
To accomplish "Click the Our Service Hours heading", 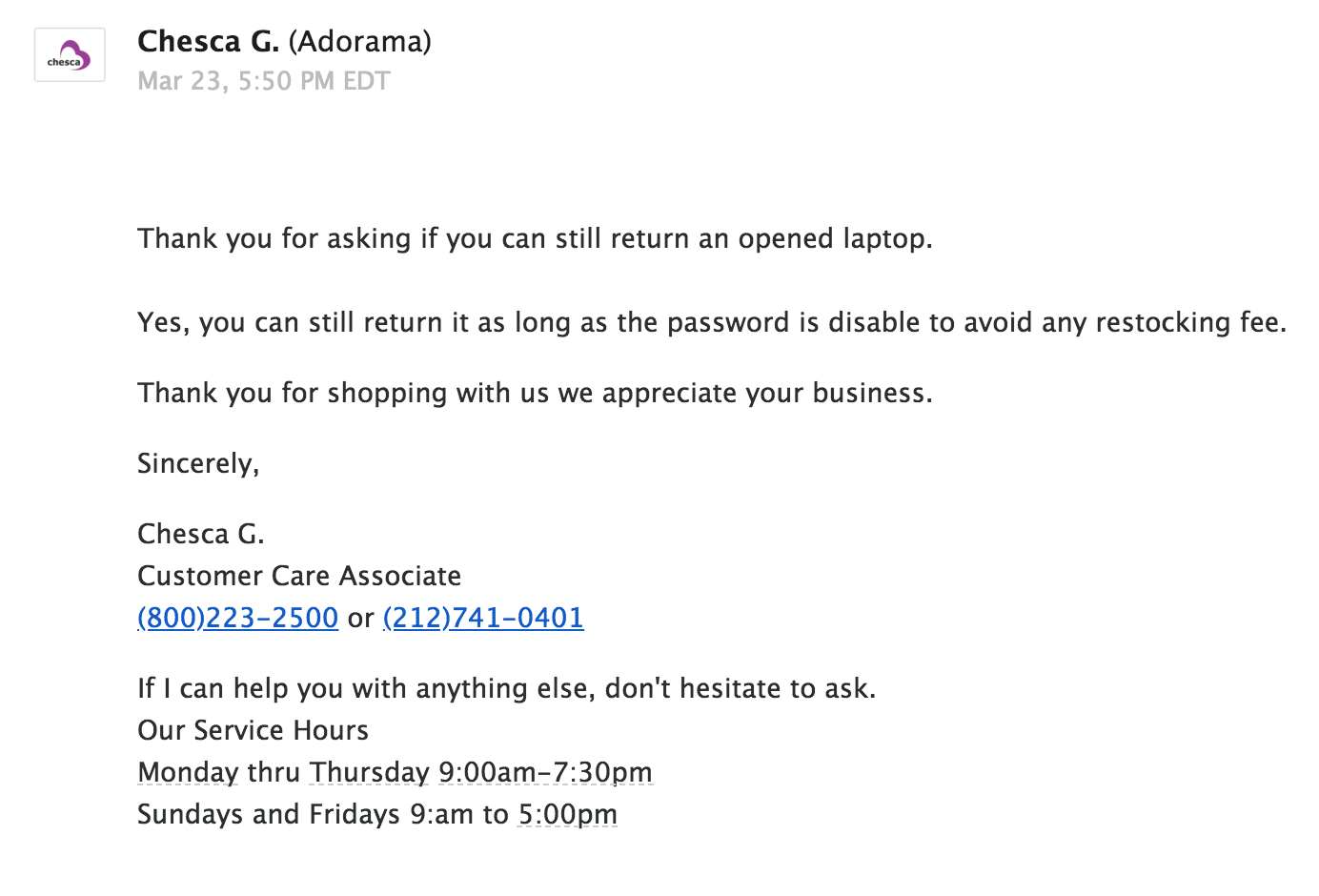I will pyautogui.click(x=254, y=730).
